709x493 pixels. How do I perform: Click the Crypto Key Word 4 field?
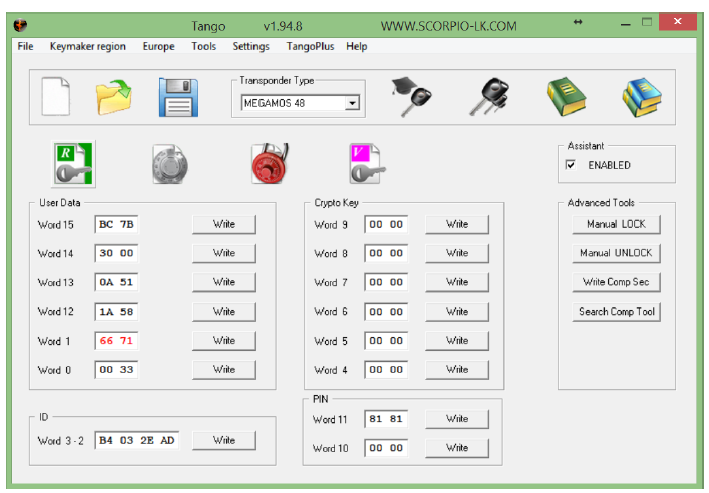tap(386, 370)
